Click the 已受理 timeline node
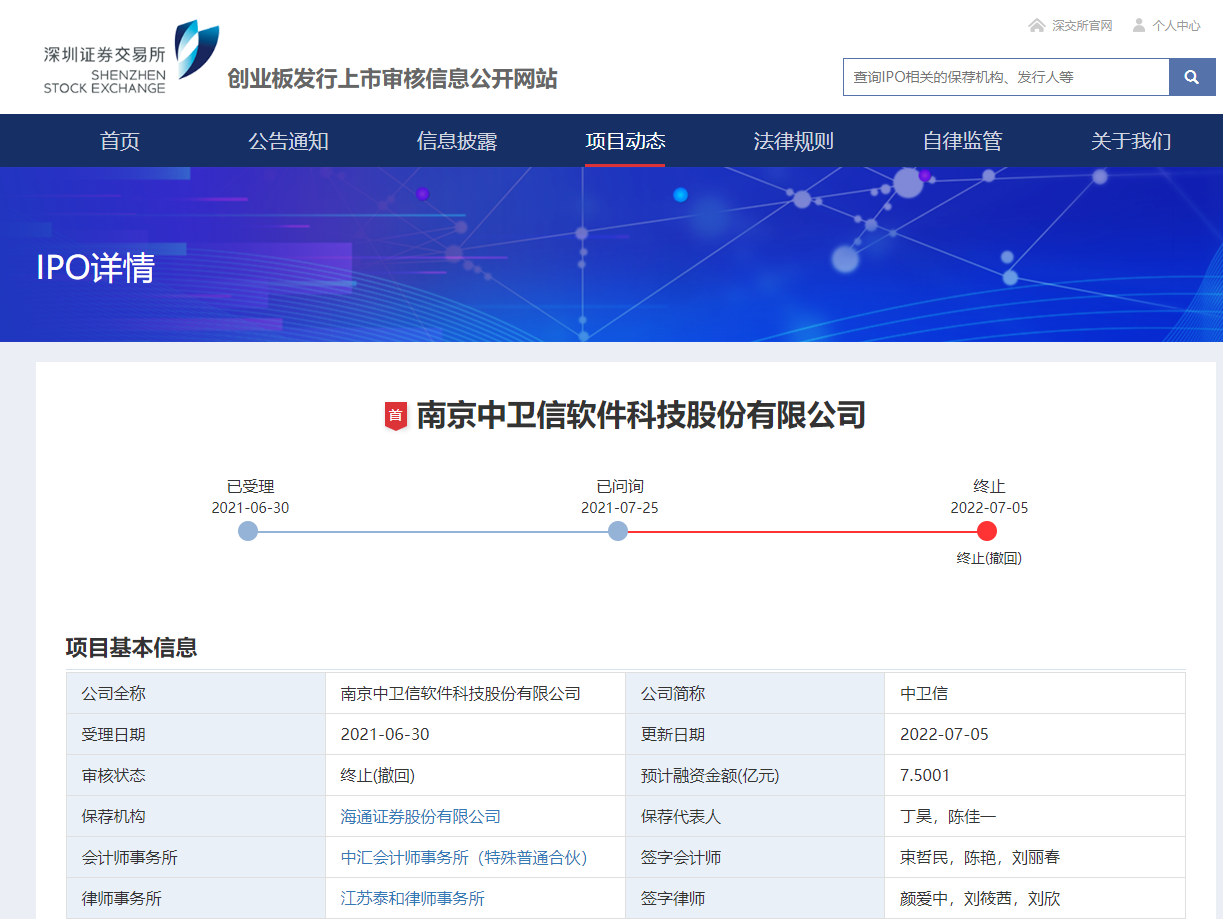This screenshot has width=1223, height=919. 248,531
